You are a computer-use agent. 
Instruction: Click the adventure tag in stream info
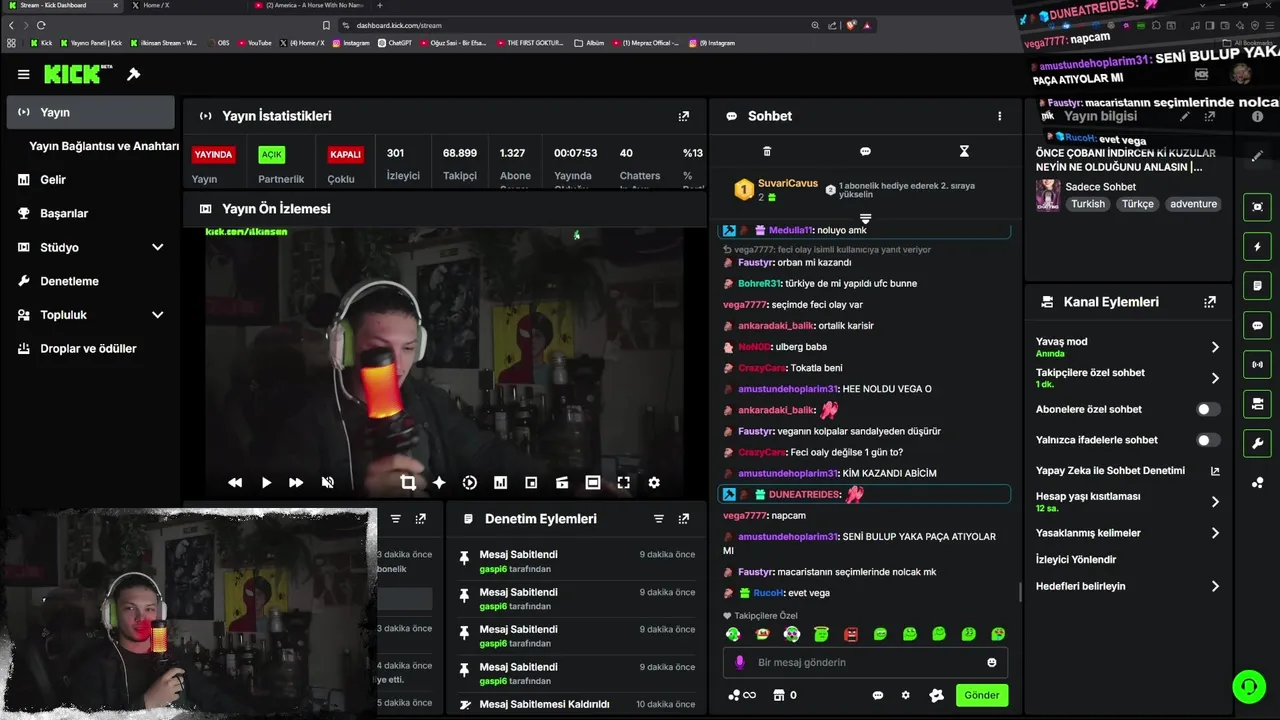point(1193,204)
